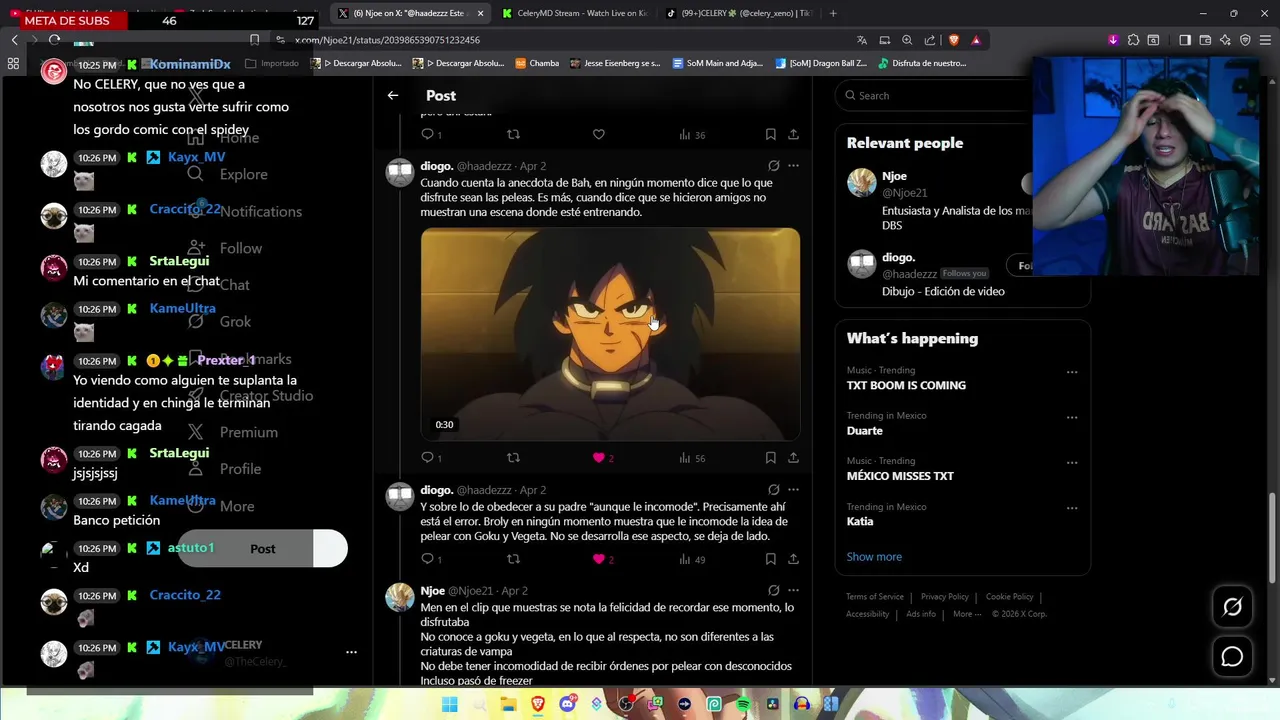1280x720 pixels.
Task: Open File Explorer from the taskbar
Action: (509, 704)
